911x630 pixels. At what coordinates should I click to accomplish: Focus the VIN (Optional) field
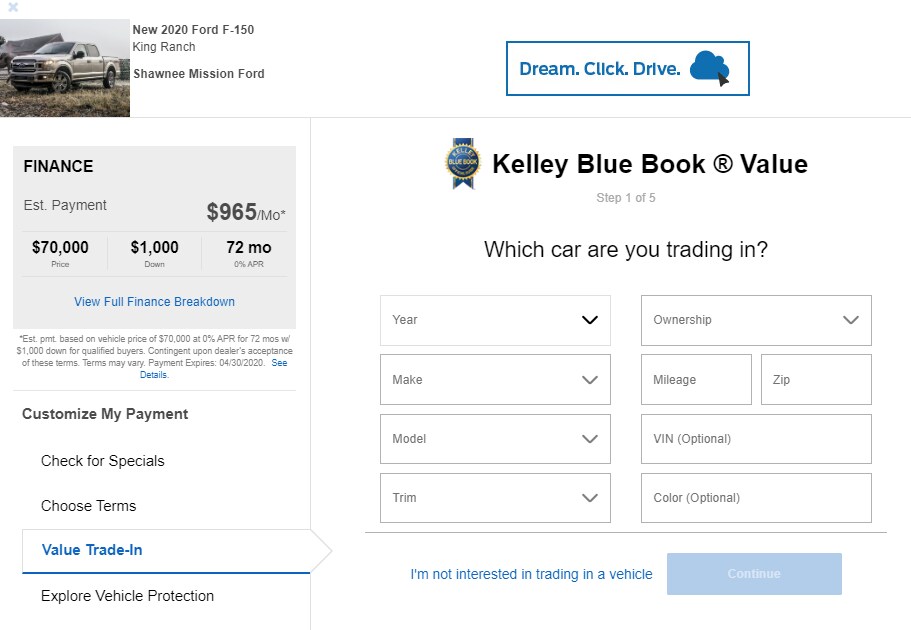pyautogui.click(x=756, y=439)
